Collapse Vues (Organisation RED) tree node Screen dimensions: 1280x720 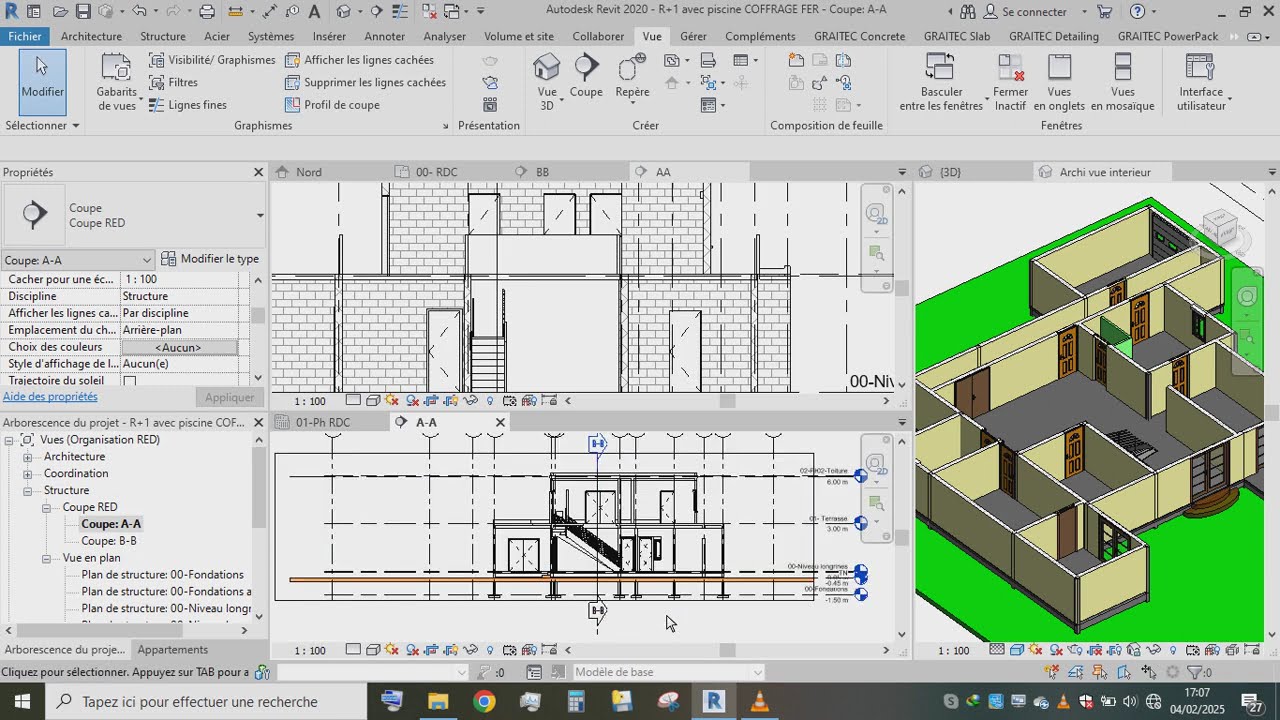click(11, 440)
